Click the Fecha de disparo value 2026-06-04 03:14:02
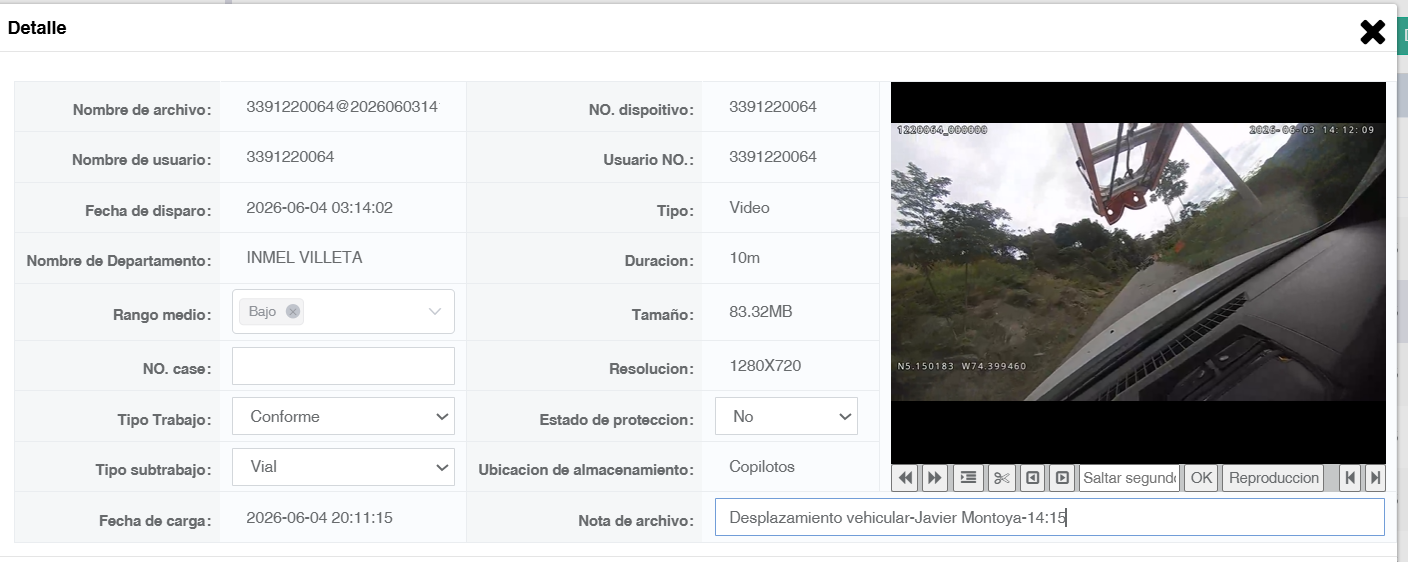Screen dimensions: 1408x562 319,208
